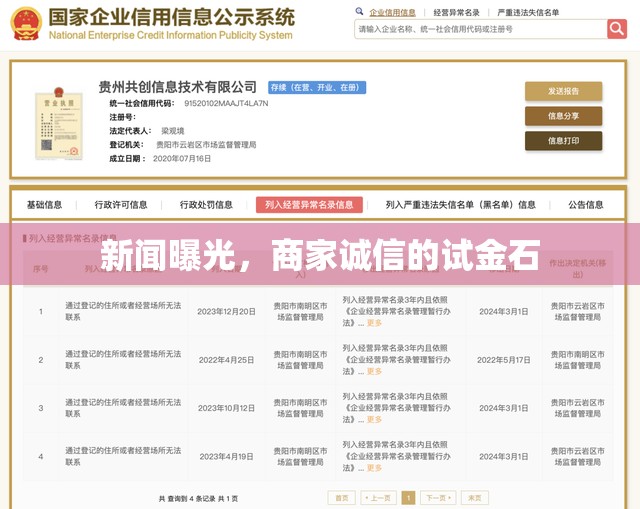Viewport: 640px width, 509px height.
Task: Click the 存续（在营、开业、在册）status badge
Action: coord(317,87)
